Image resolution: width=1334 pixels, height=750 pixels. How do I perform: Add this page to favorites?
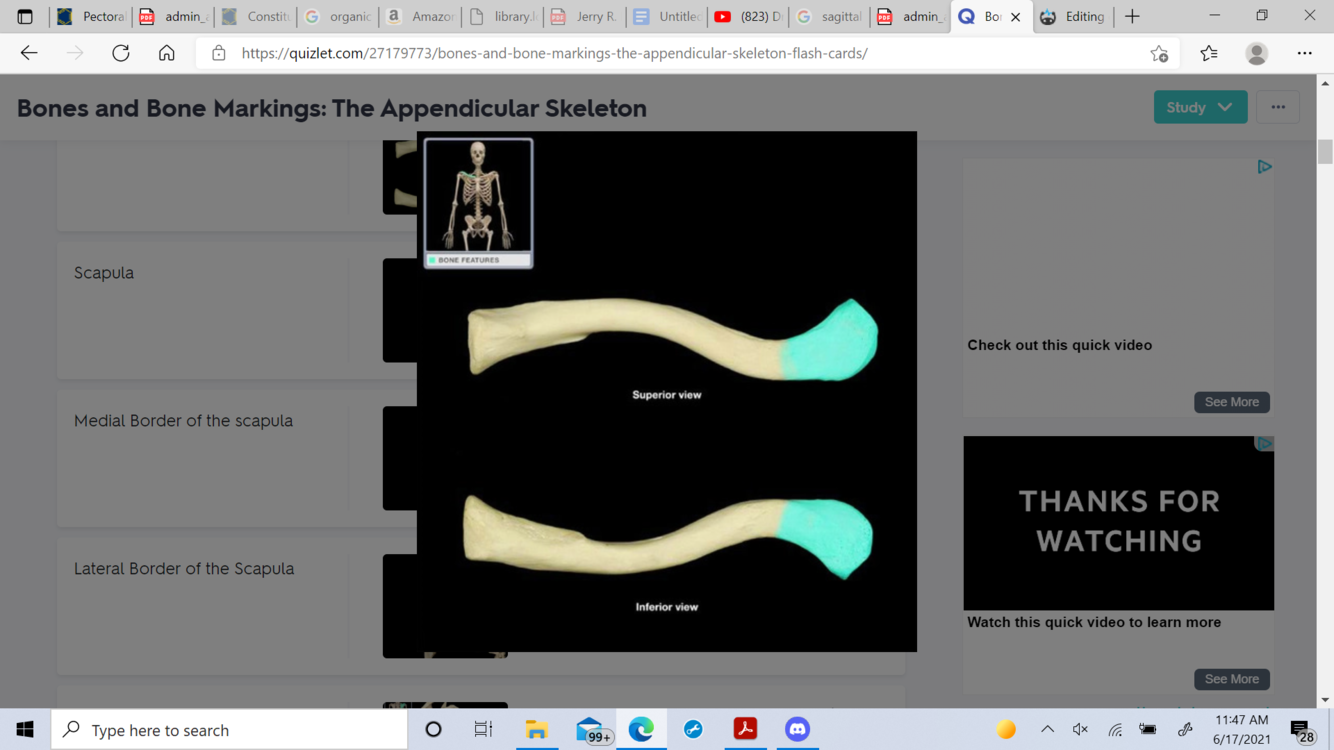point(1159,53)
